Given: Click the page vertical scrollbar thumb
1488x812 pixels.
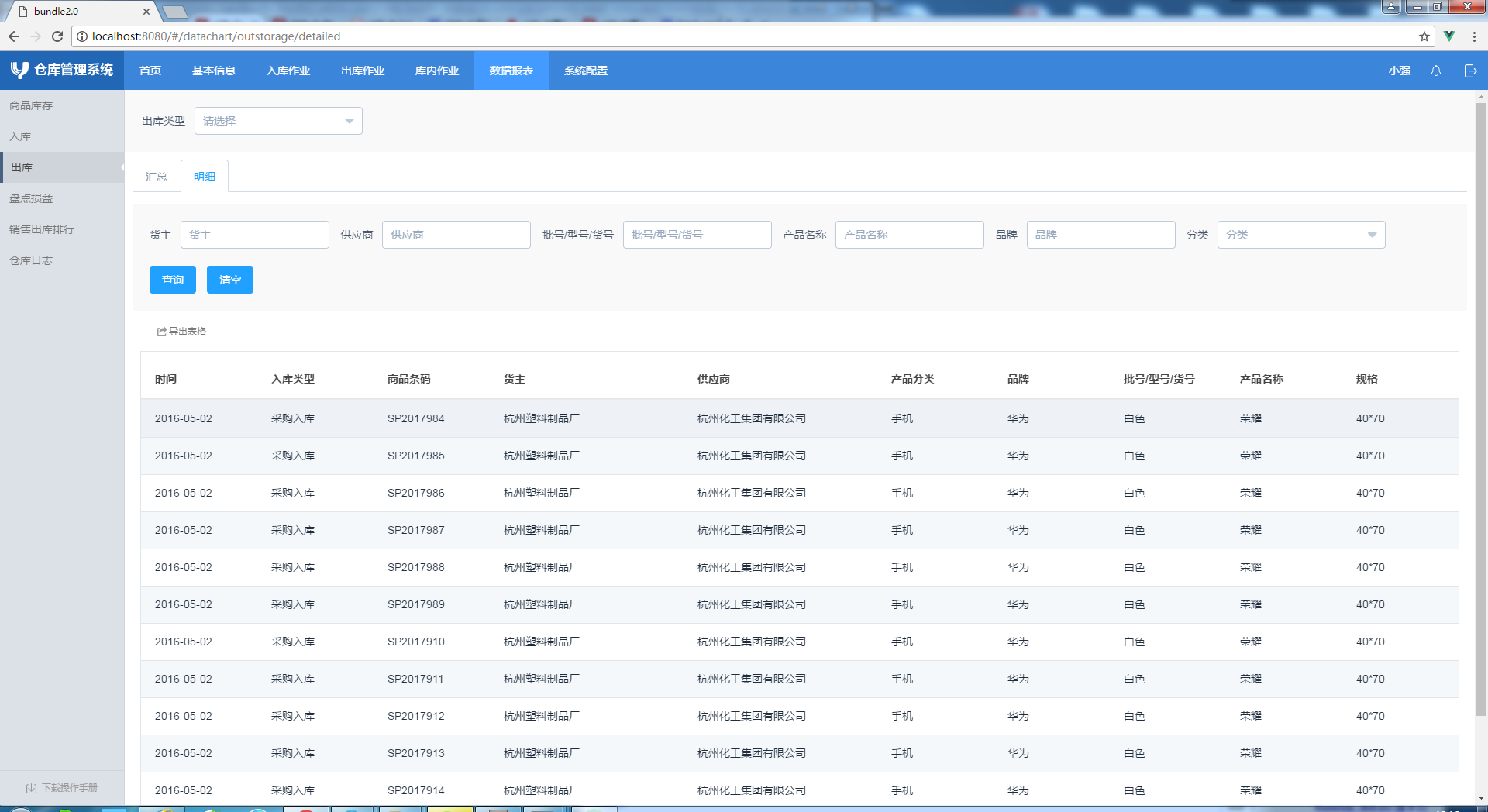Looking at the screenshot, I should 1481,409.
